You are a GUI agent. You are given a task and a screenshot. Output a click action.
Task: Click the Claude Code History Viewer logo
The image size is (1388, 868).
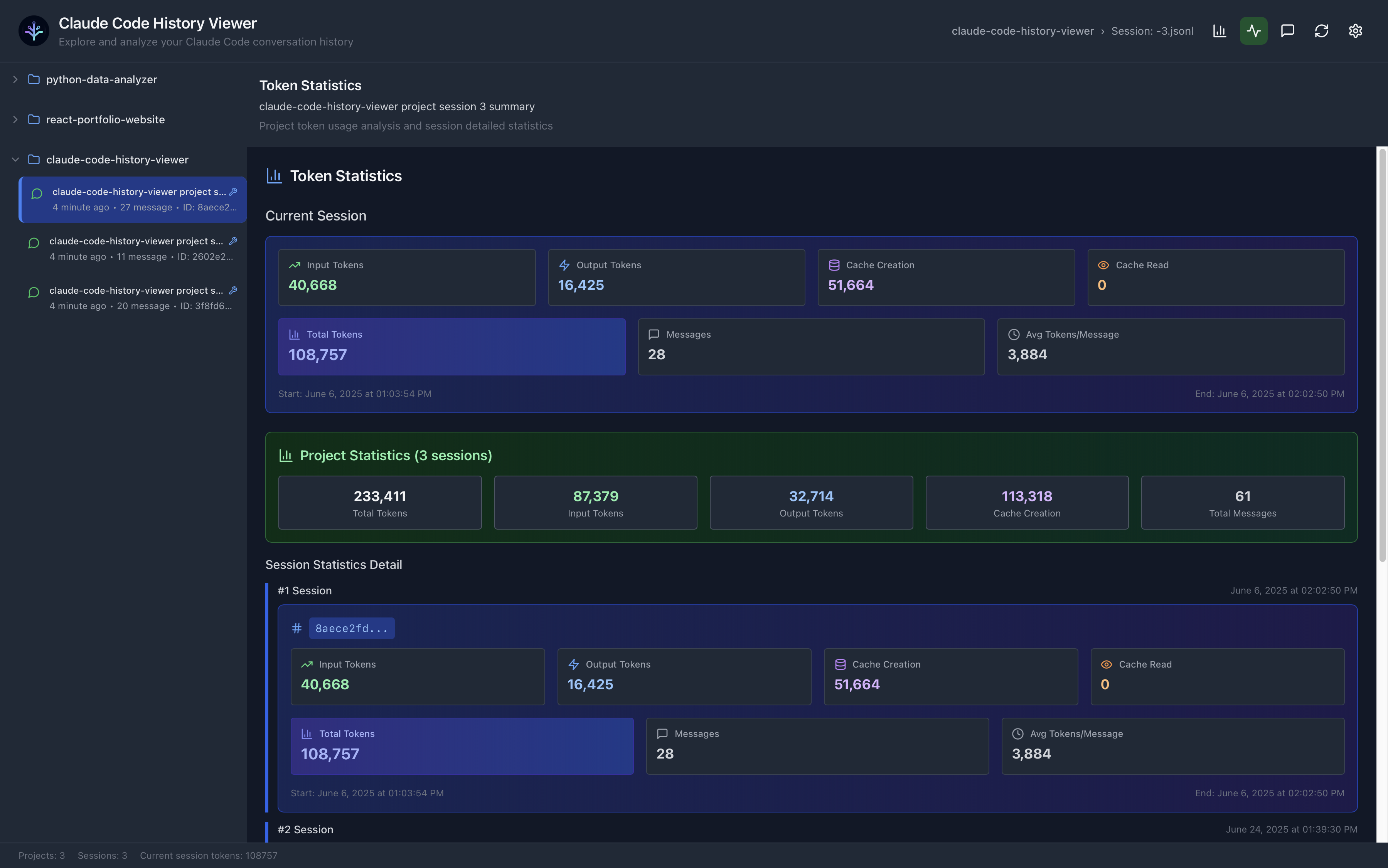click(34, 31)
